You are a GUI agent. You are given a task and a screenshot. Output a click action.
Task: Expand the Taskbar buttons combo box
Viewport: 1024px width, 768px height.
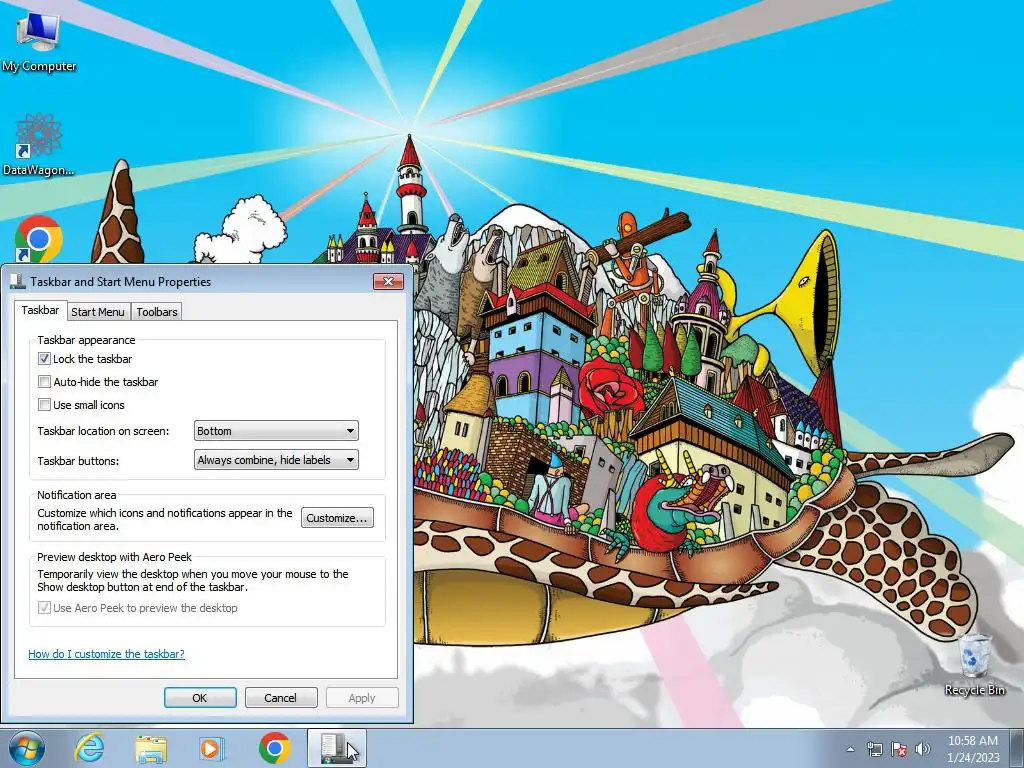coord(276,460)
